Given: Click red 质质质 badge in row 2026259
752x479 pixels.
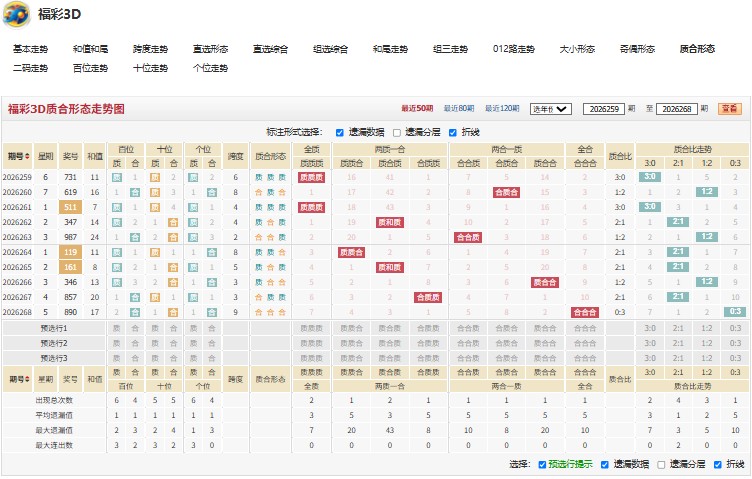Looking at the screenshot, I should (x=312, y=177).
